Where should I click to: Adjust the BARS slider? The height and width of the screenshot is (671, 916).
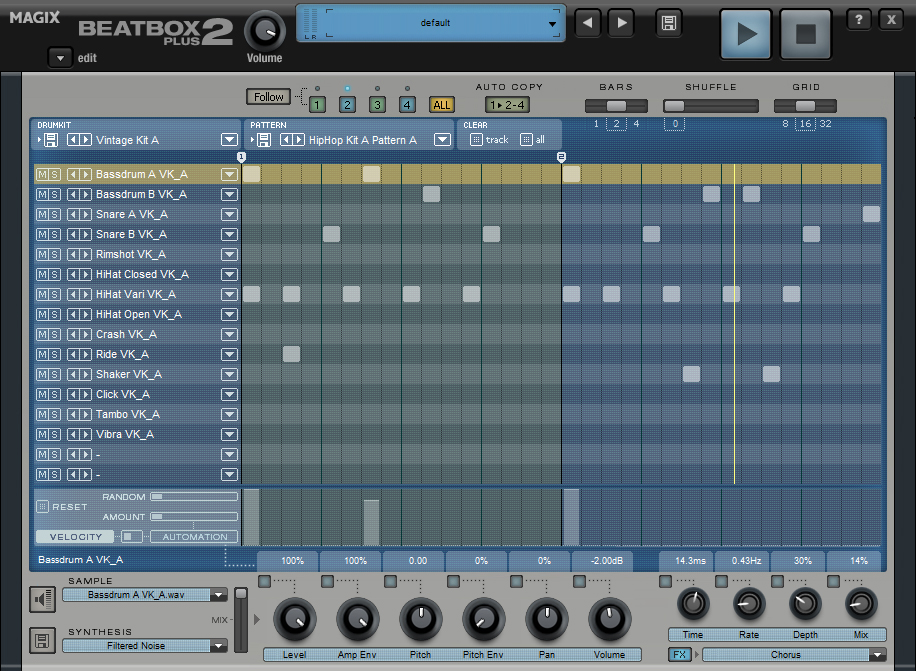click(616, 106)
